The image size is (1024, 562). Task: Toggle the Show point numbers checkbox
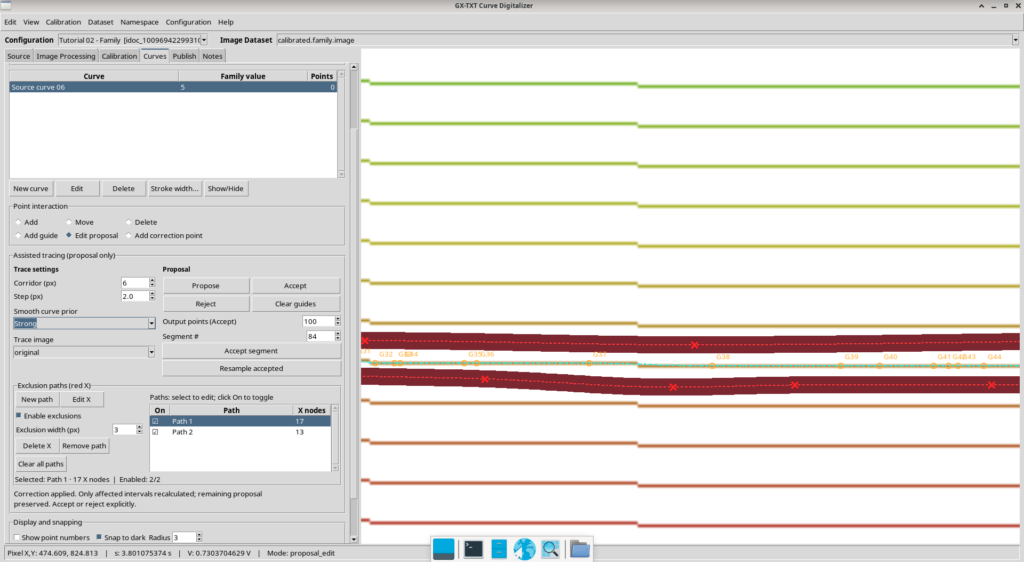(x=17, y=537)
